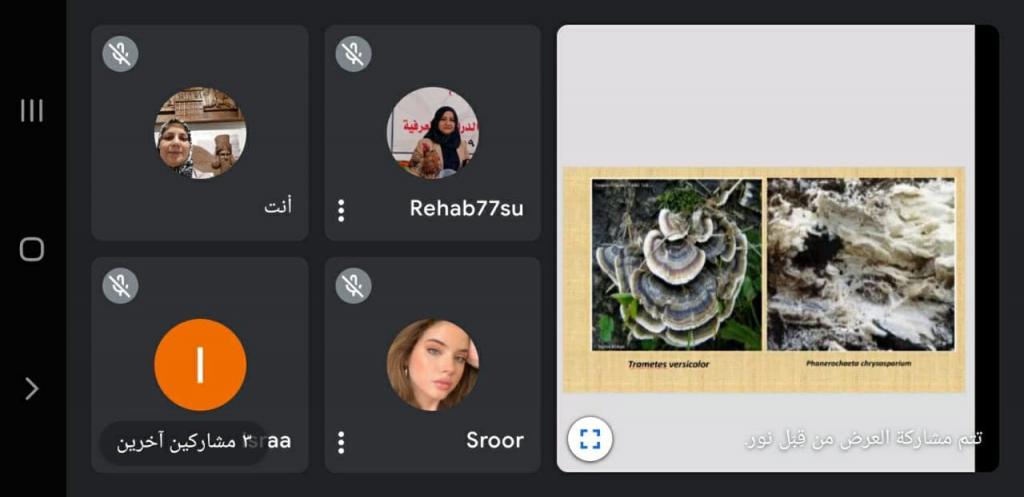Tap the Arabic presentation-shared caption text

(863, 439)
